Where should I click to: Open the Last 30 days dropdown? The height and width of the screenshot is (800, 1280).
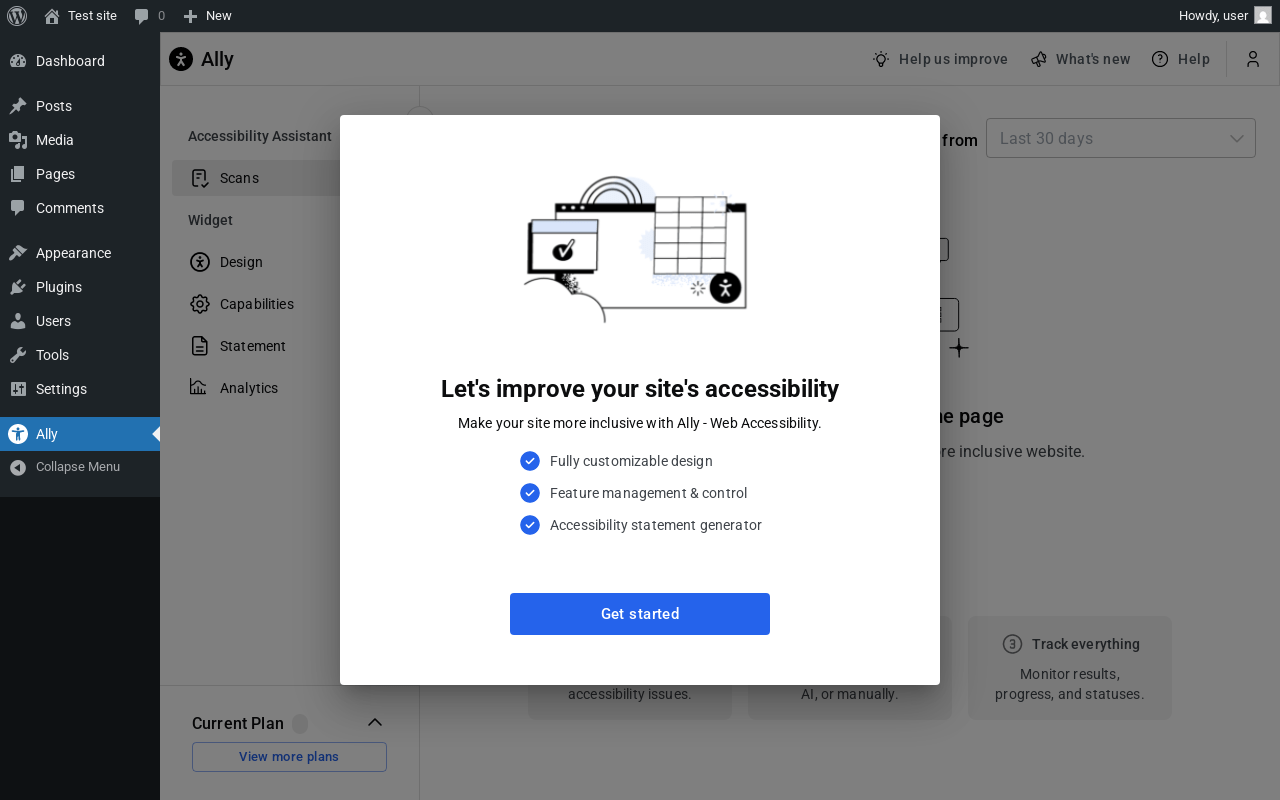point(1121,138)
